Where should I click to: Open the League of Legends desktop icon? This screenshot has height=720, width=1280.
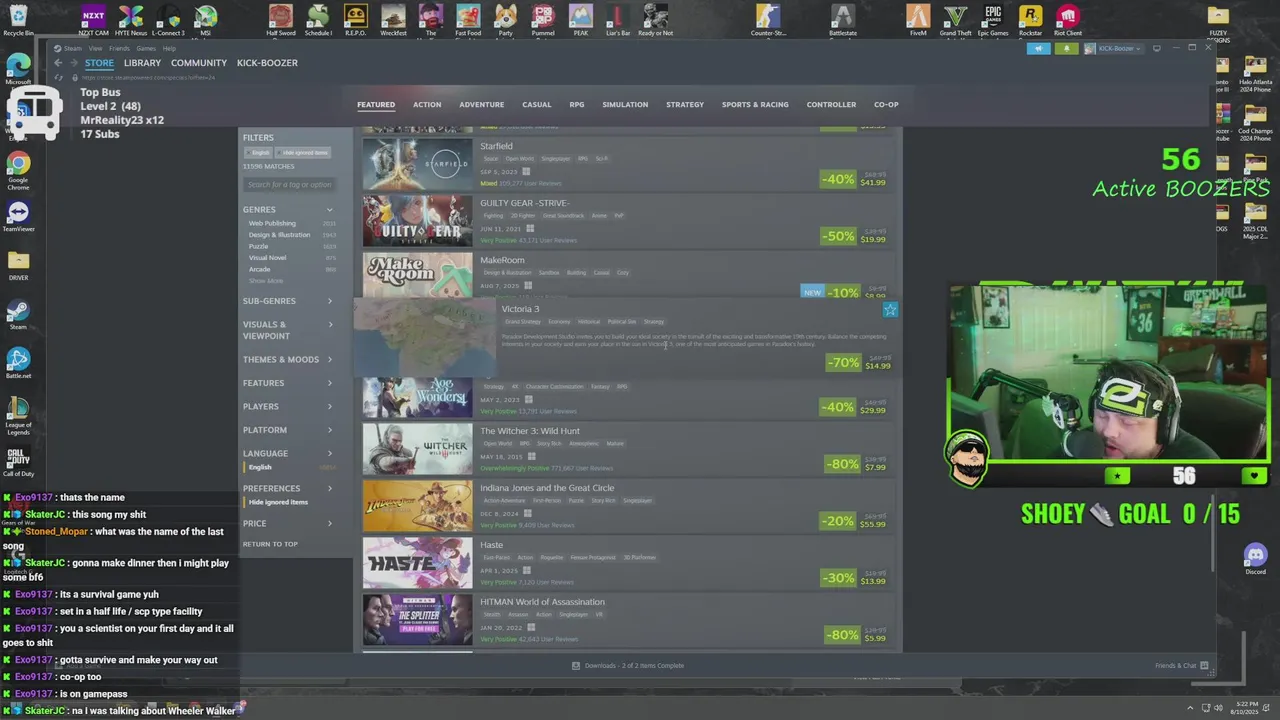18,415
